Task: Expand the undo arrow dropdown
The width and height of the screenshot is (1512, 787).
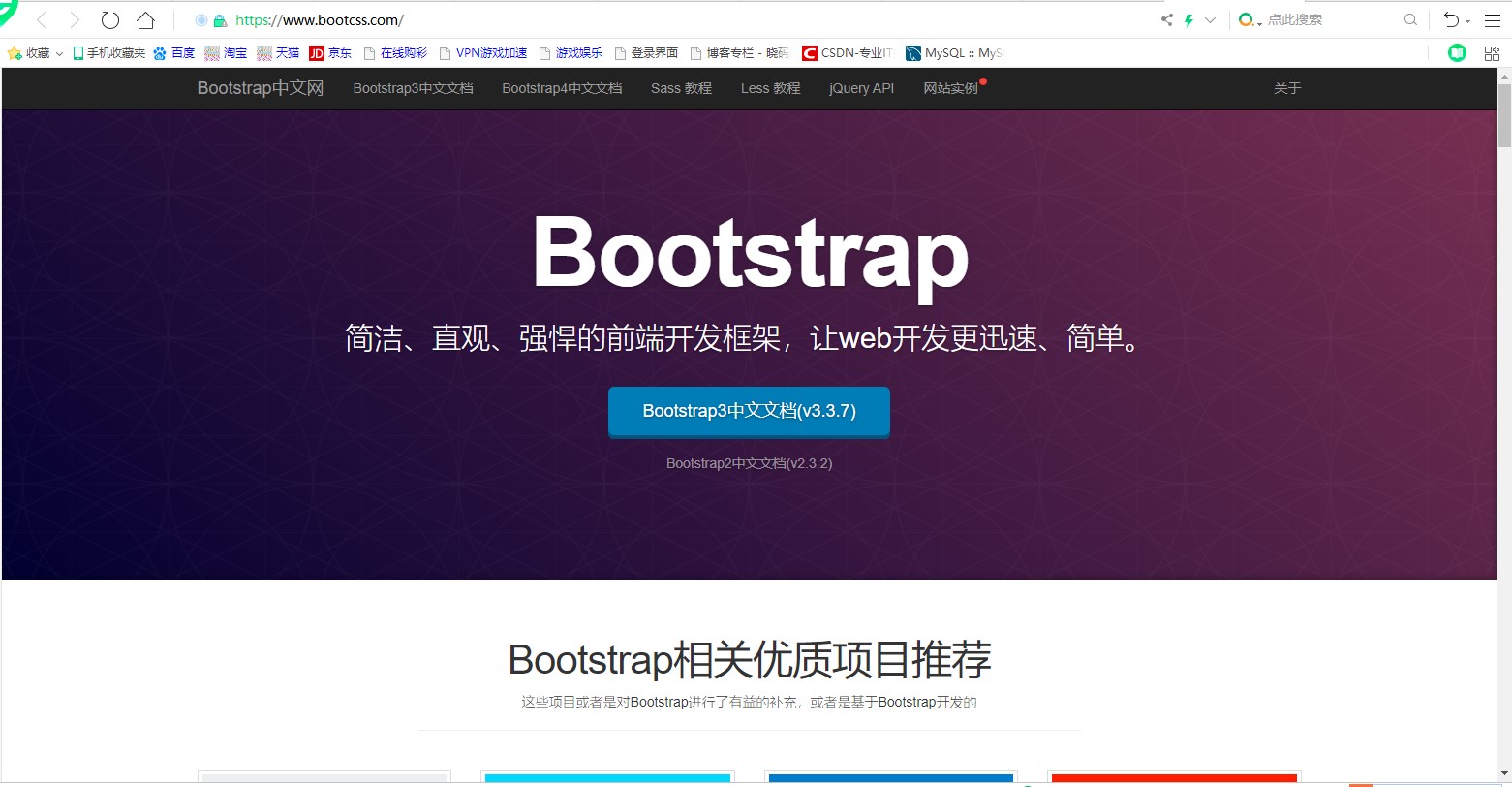Action: point(1467,21)
